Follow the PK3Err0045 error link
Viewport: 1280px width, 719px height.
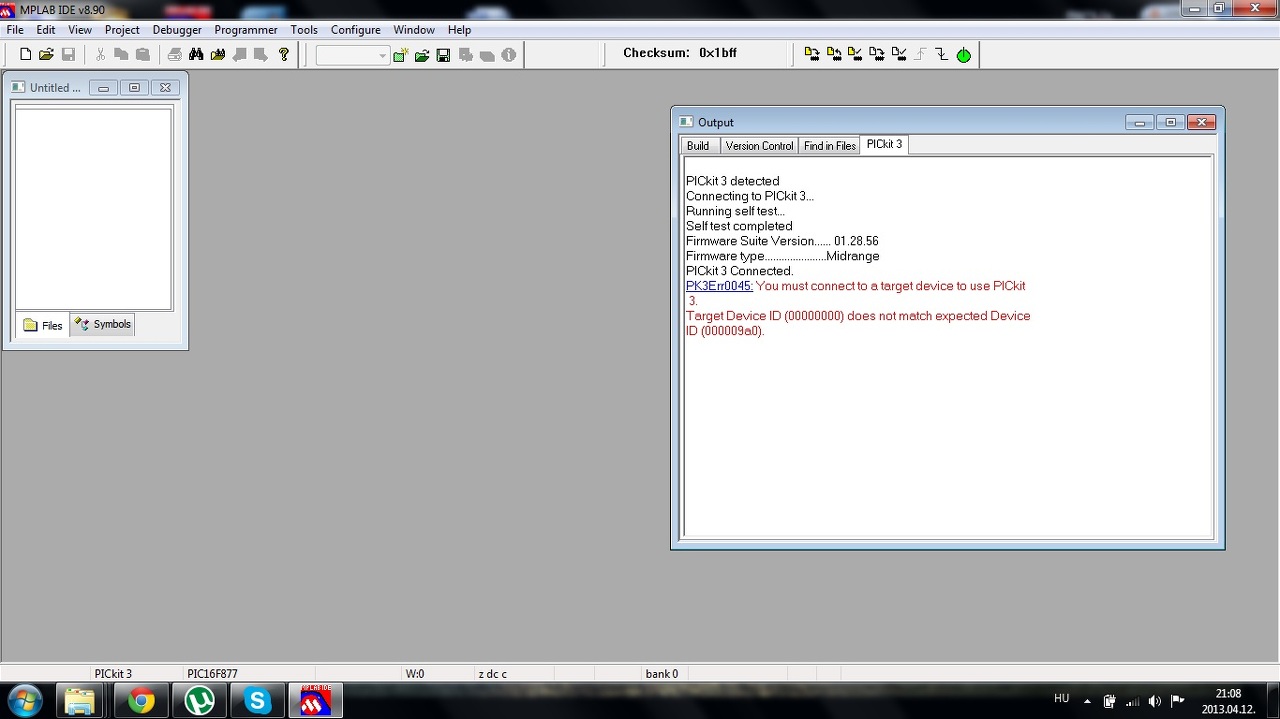click(720, 286)
